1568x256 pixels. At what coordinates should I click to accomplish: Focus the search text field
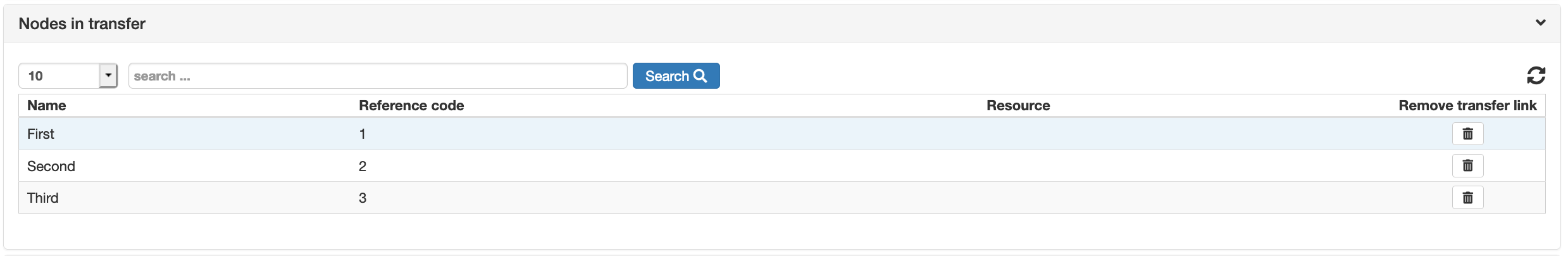click(x=378, y=76)
